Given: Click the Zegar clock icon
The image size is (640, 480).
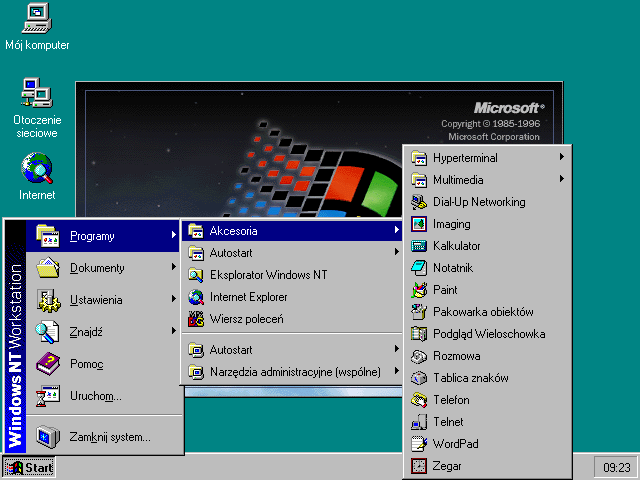Looking at the screenshot, I should click(x=420, y=466).
